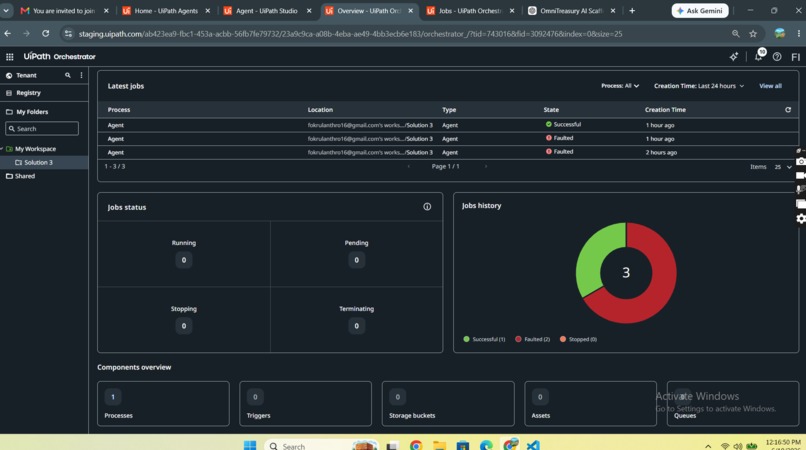Select the Pending jobs count

coord(356,260)
